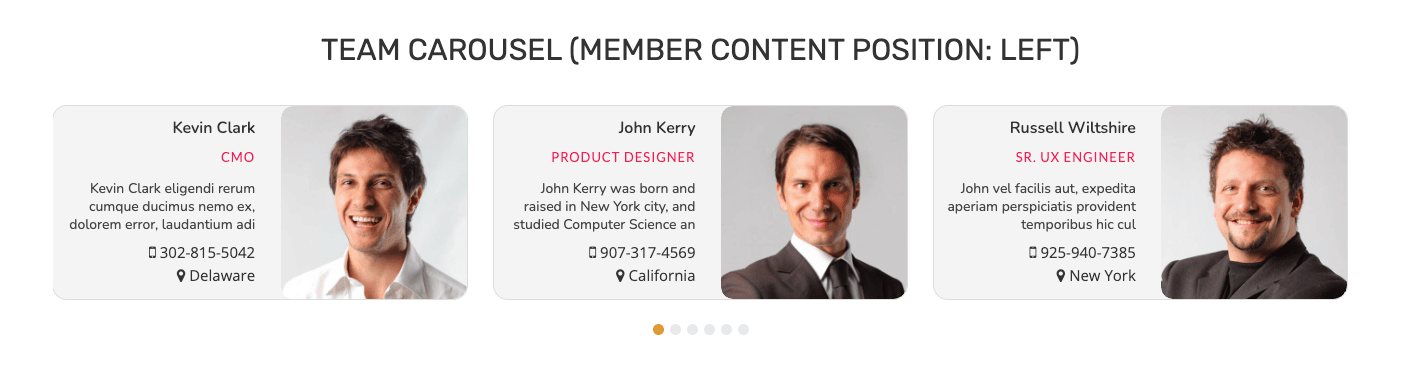Switch to the fifth carousel dot
Image resolution: width=1403 pixels, height=376 pixels.
click(x=726, y=329)
